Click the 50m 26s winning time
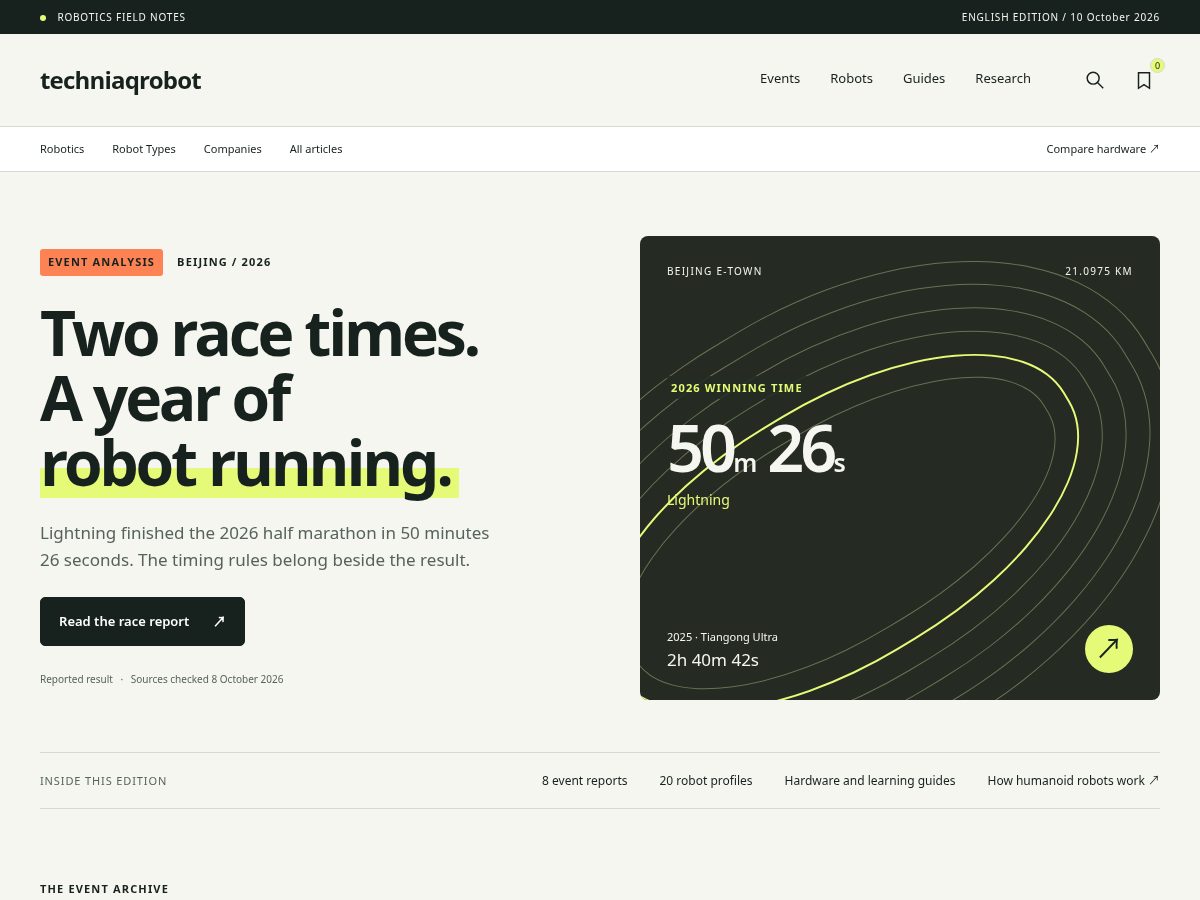 coord(756,450)
